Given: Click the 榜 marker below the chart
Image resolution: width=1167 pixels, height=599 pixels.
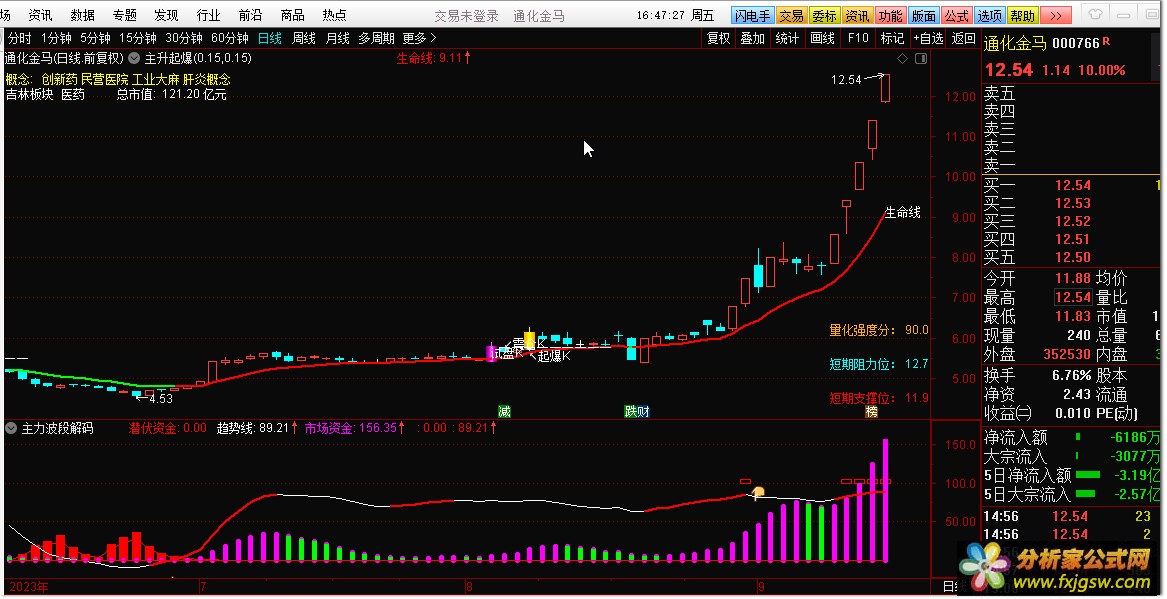Looking at the screenshot, I should pyautogui.click(x=871, y=411).
